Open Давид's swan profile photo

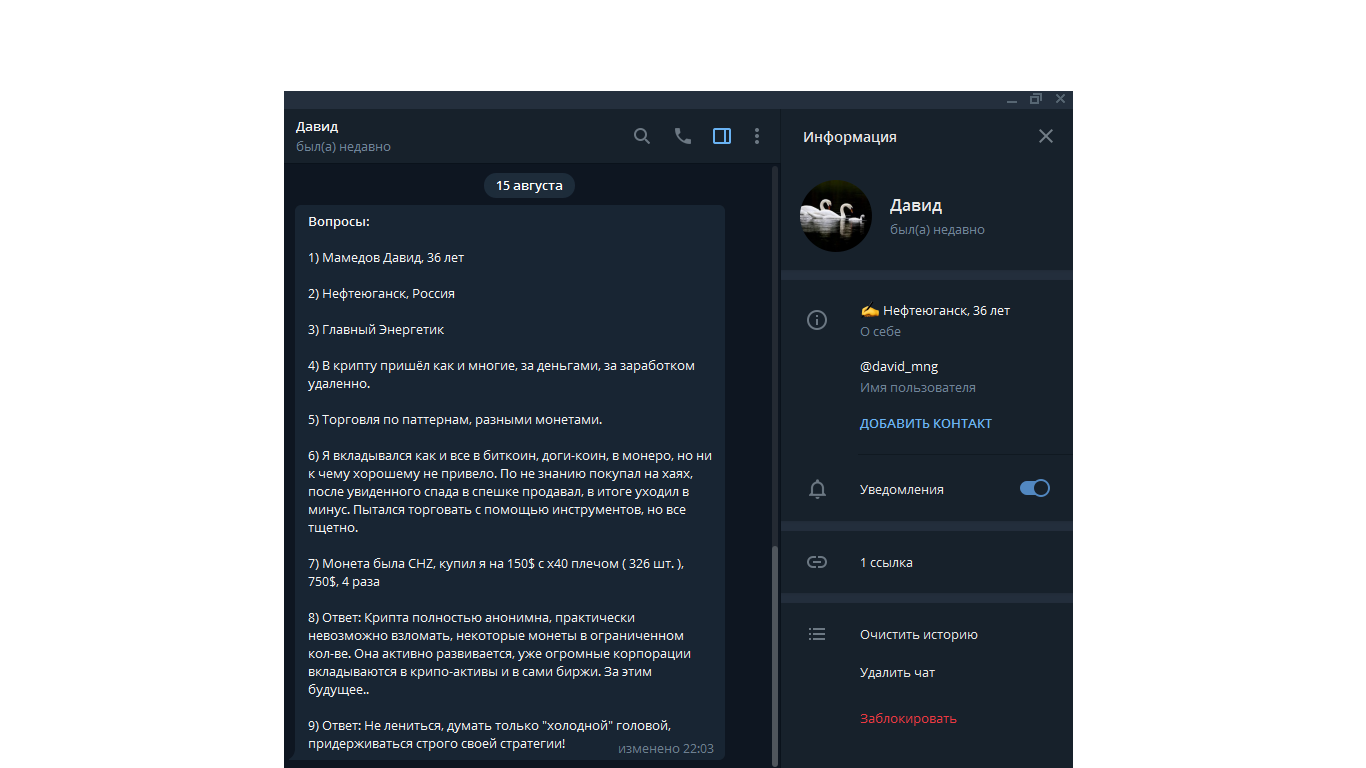coord(836,216)
